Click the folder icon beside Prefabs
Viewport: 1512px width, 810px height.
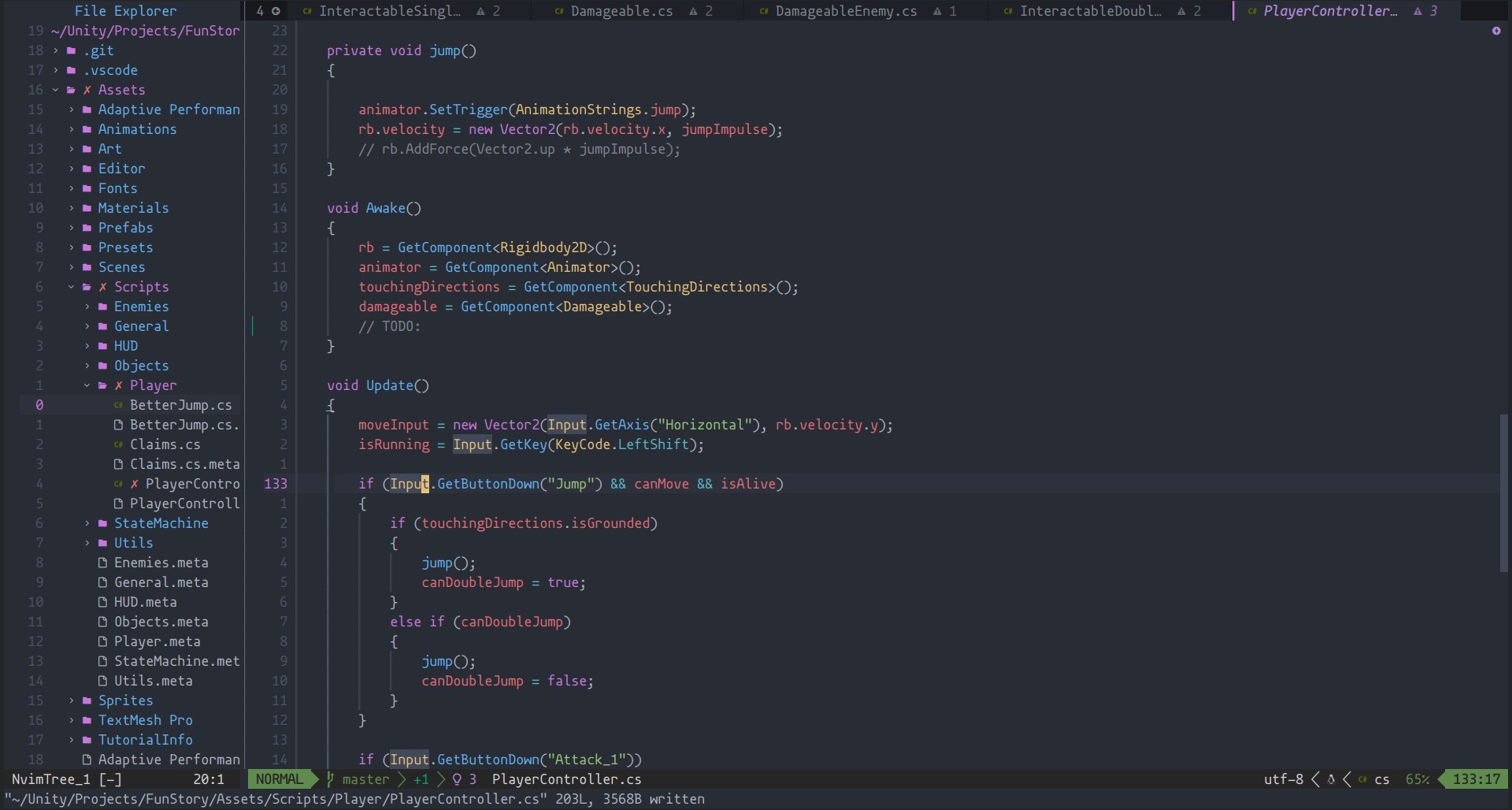[87, 228]
